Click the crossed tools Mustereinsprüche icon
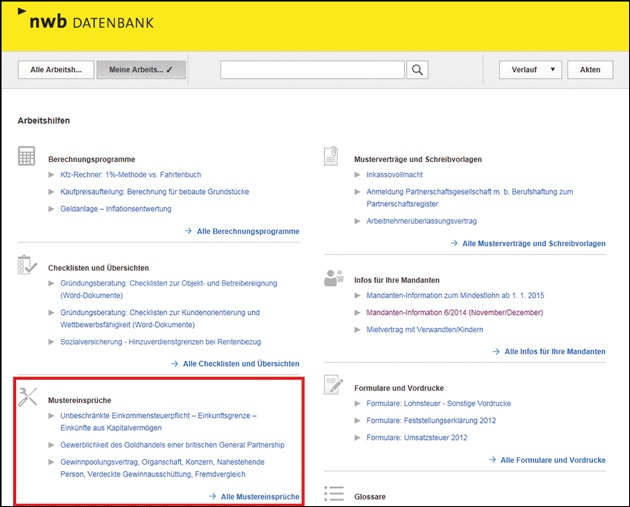 click(x=27, y=397)
